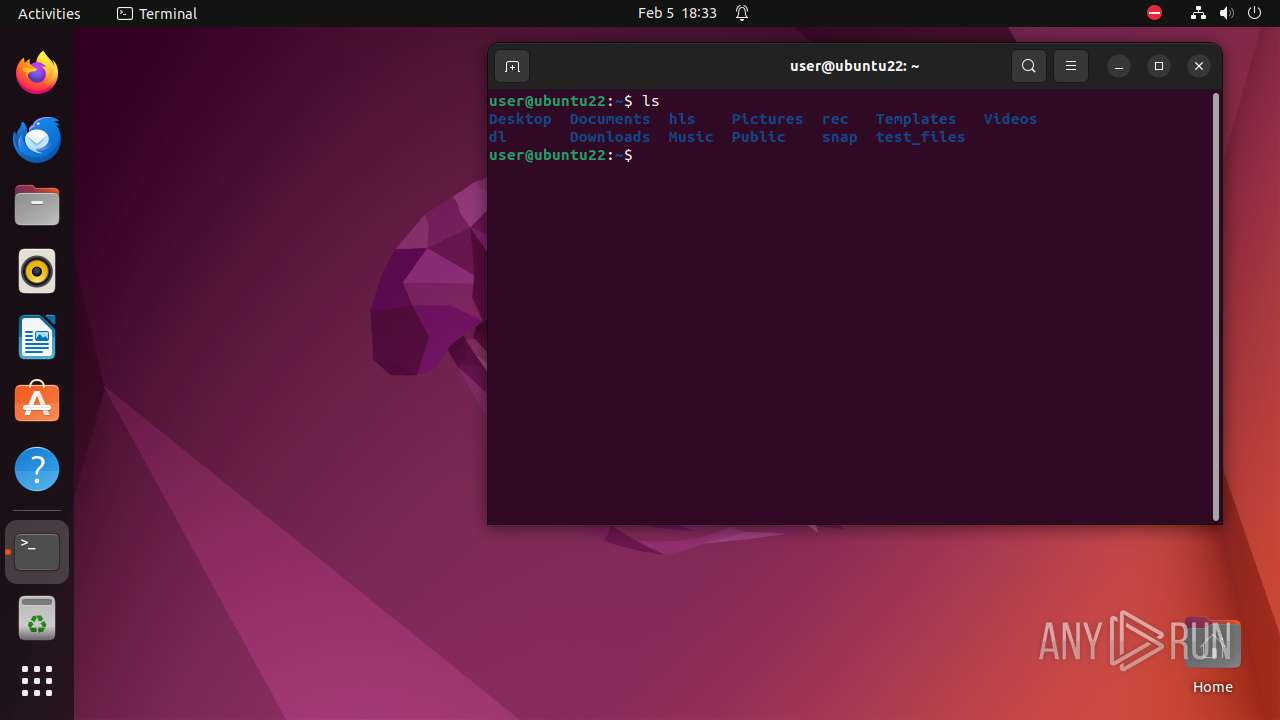1280x720 pixels.
Task: Open the Terminal app menu in top bar
Action: [x=157, y=13]
